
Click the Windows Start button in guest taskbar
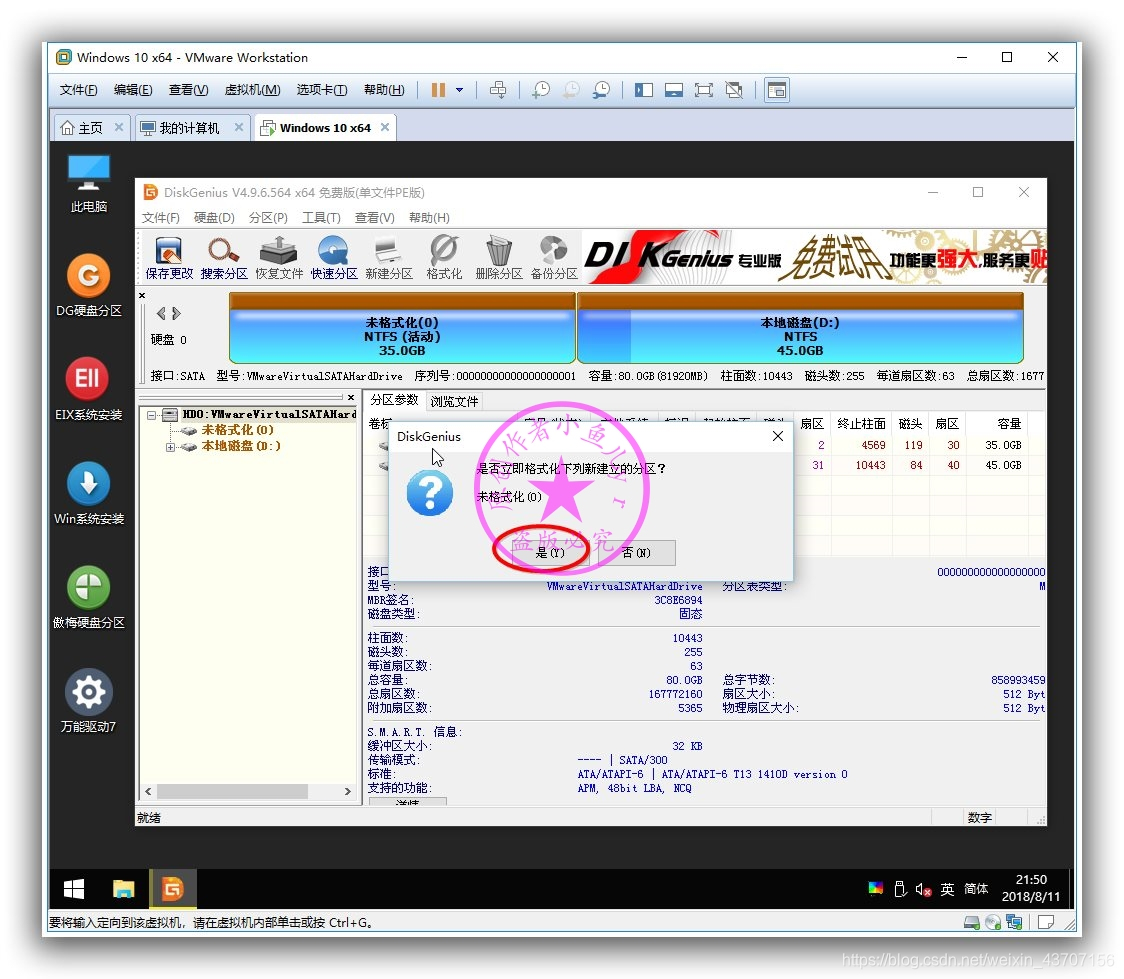click(x=74, y=889)
